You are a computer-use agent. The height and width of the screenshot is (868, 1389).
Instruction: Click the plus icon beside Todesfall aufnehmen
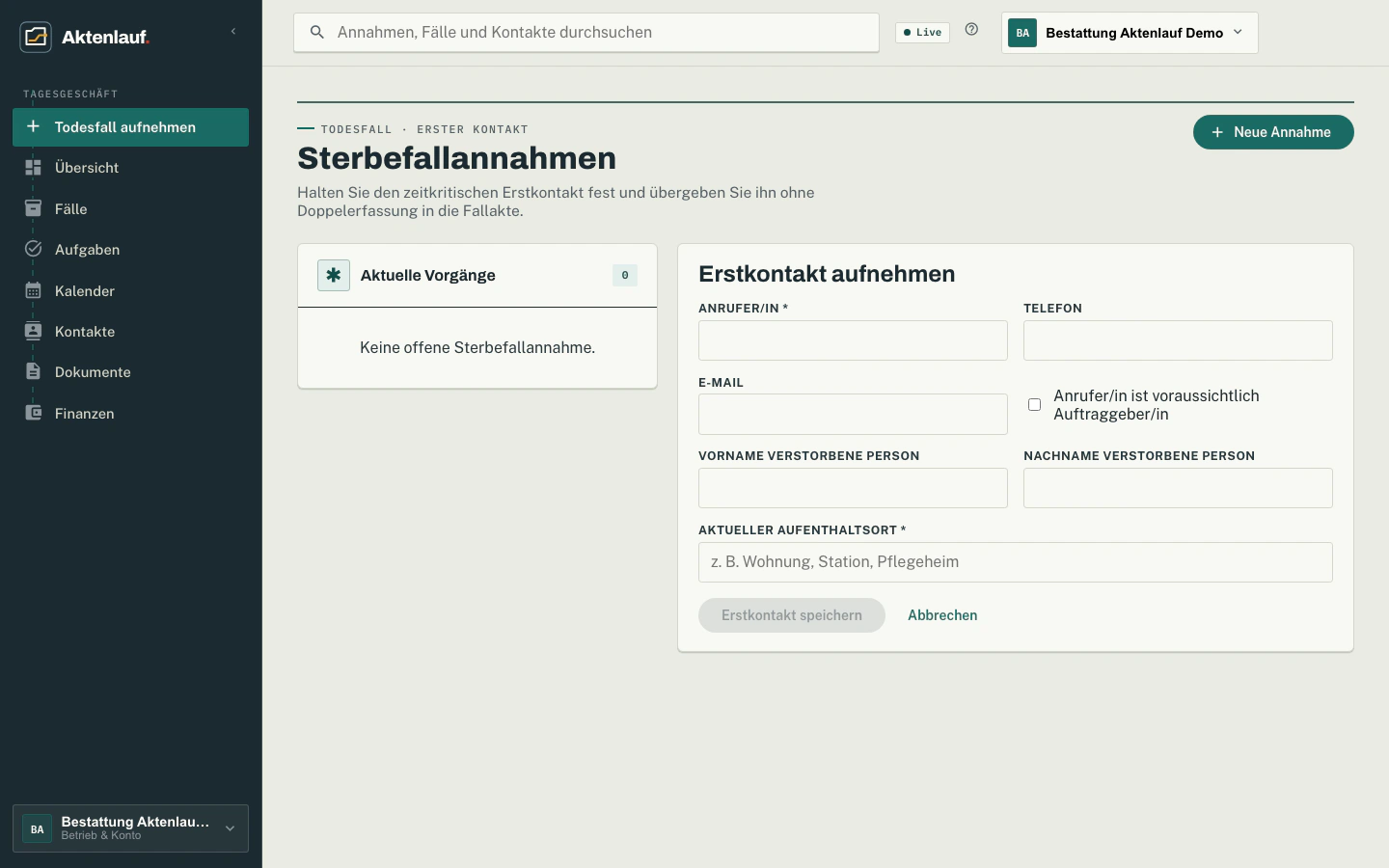pyautogui.click(x=33, y=126)
